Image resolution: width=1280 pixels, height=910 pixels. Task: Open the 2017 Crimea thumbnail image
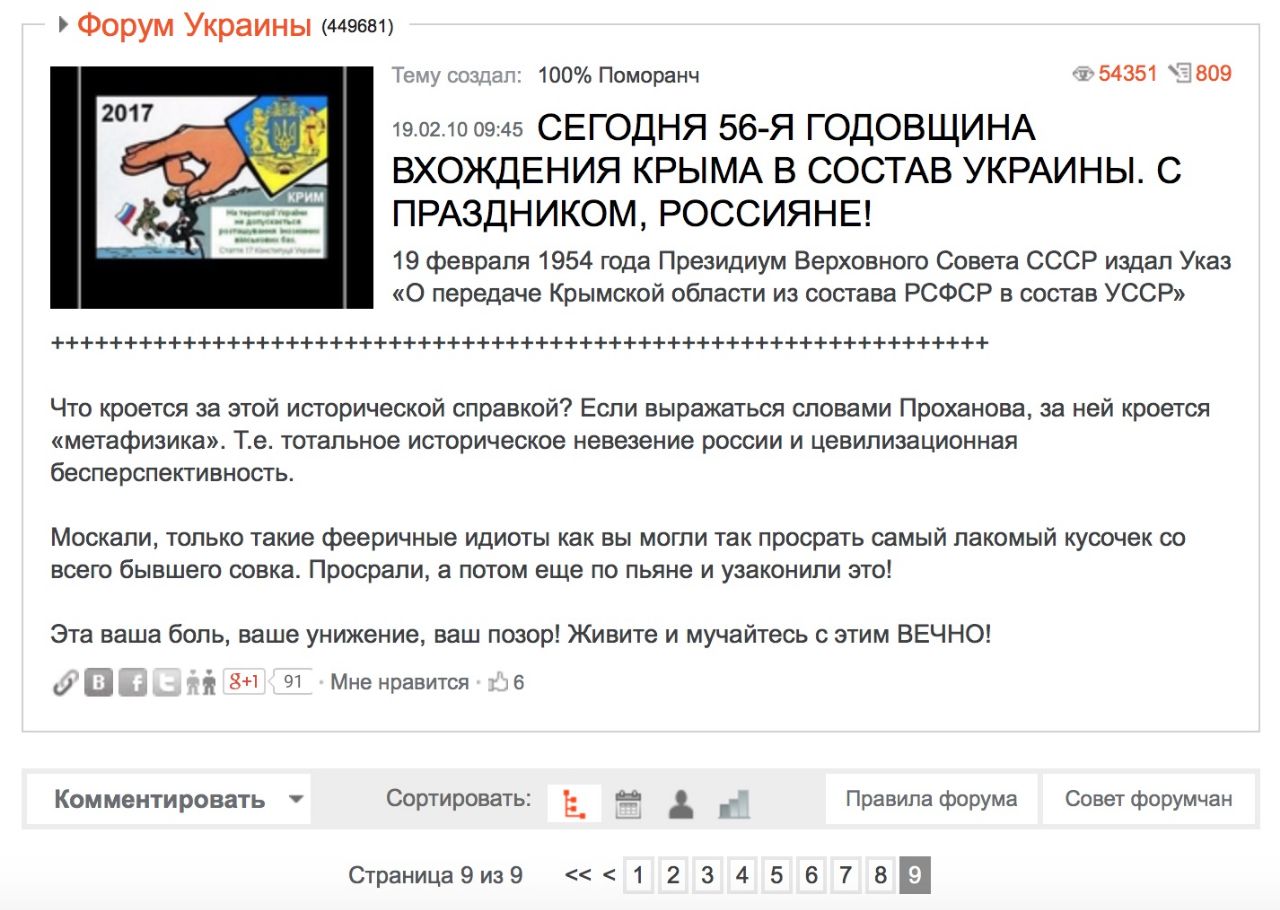(211, 187)
